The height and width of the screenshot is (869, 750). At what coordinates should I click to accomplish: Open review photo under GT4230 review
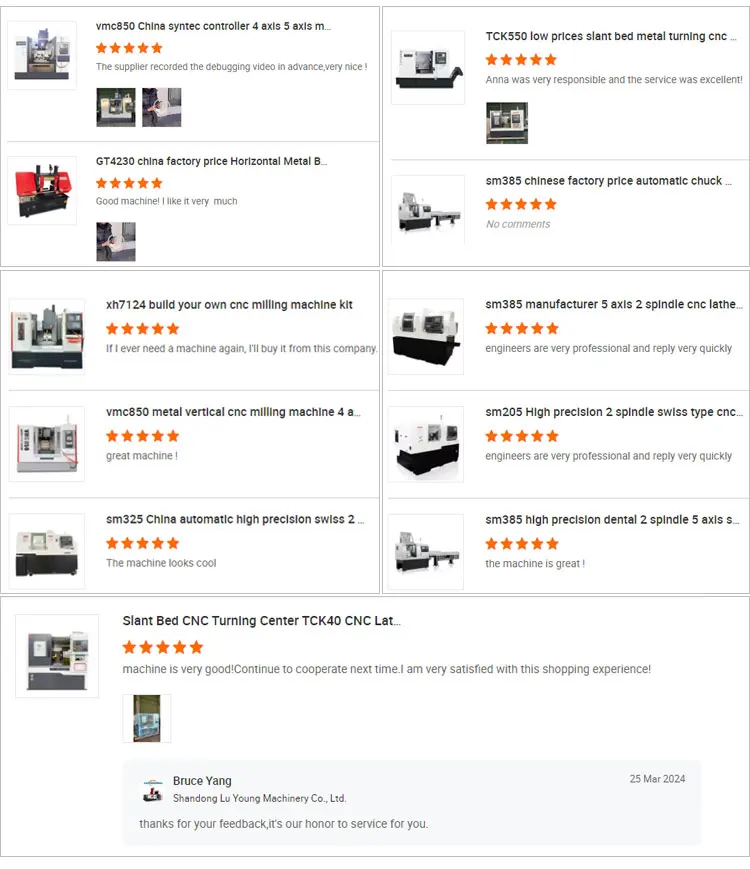116,242
